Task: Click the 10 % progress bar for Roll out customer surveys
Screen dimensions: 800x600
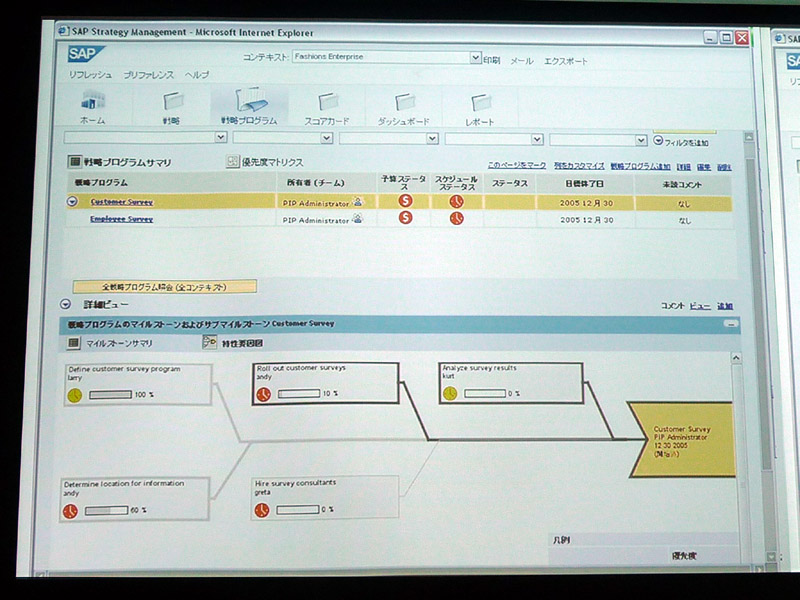Action: pyautogui.click(x=299, y=394)
